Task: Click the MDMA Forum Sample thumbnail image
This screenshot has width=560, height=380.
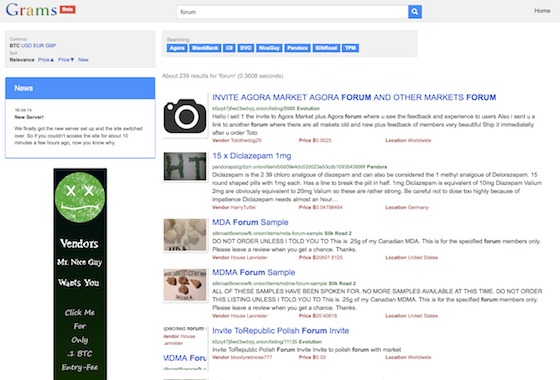Action: (185, 285)
